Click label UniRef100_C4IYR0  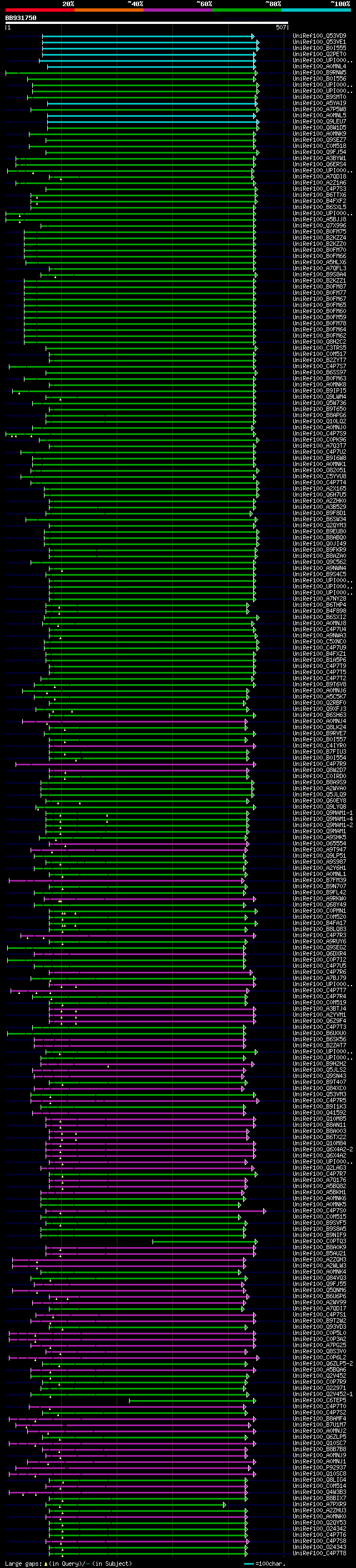(x=319, y=746)
